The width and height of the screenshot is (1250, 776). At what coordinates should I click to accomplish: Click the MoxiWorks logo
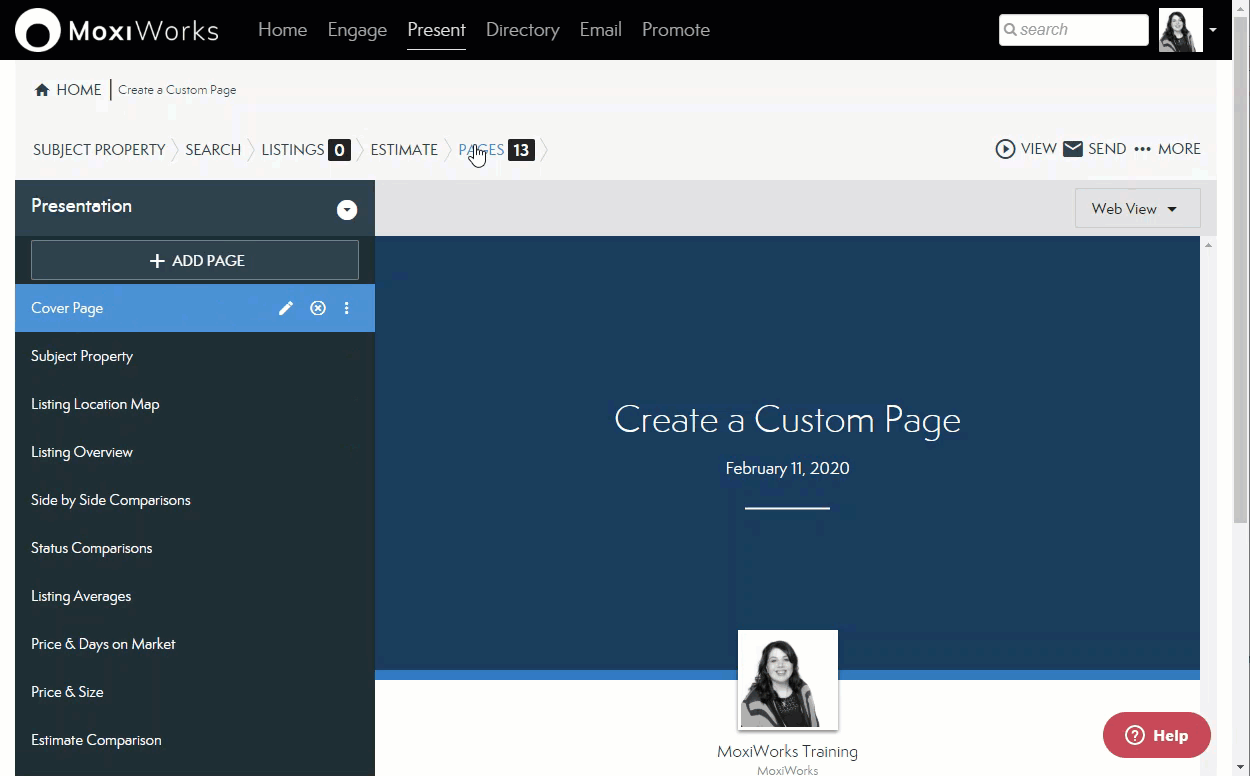point(117,30)
